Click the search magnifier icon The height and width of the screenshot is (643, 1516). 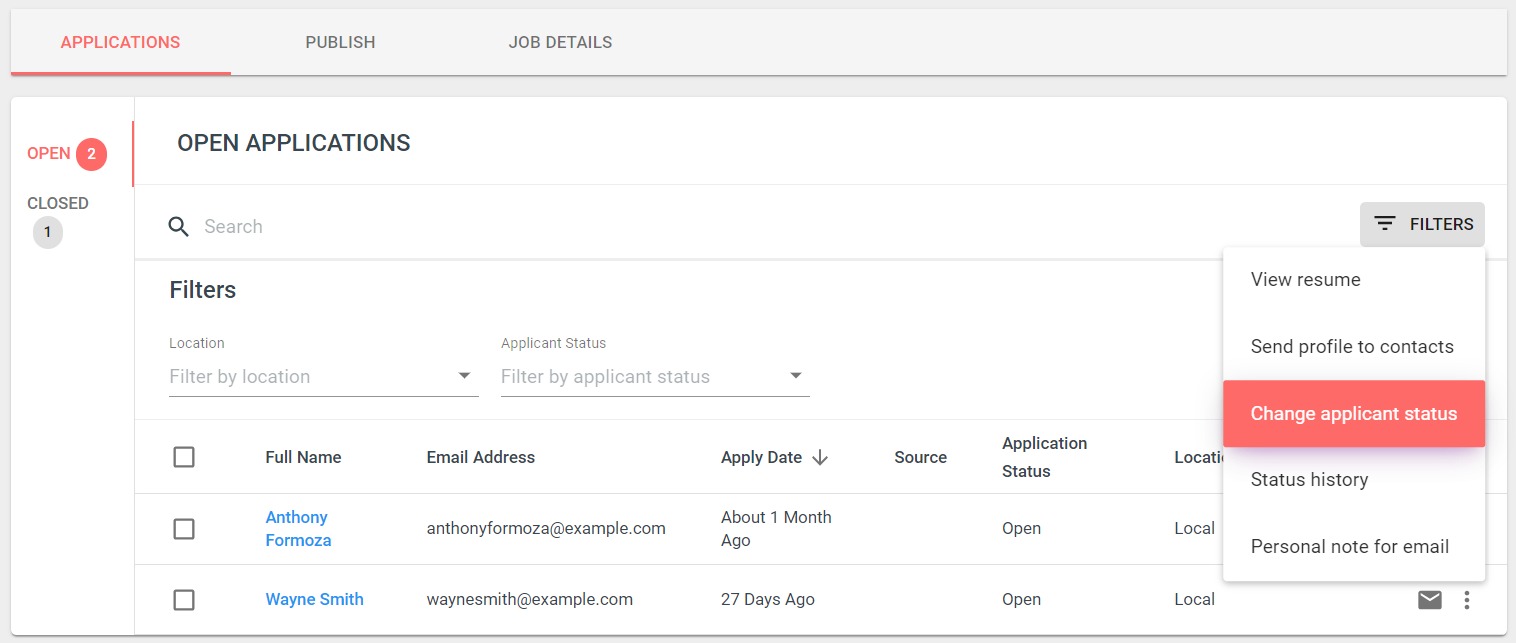[x=179, y=226]
